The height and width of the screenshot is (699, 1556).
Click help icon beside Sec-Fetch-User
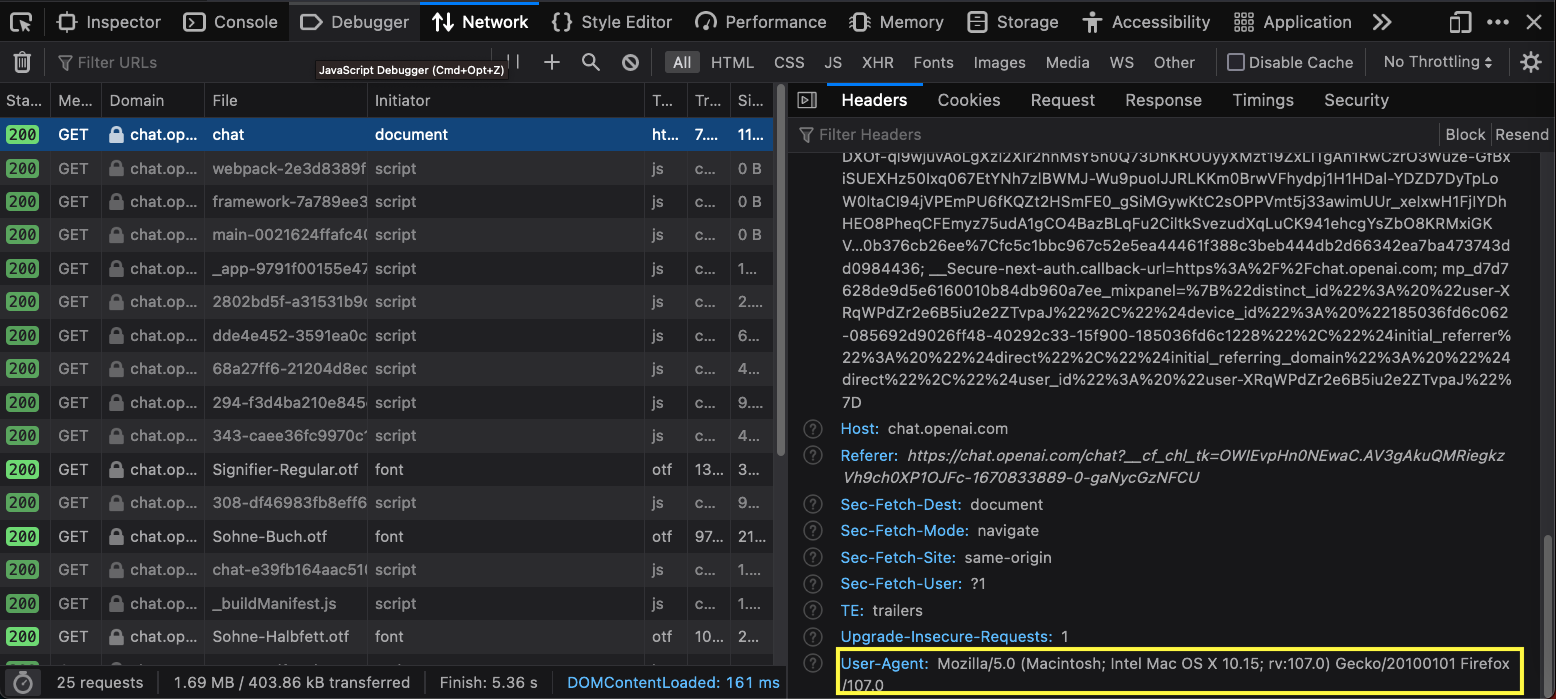[x=814, y=583]
